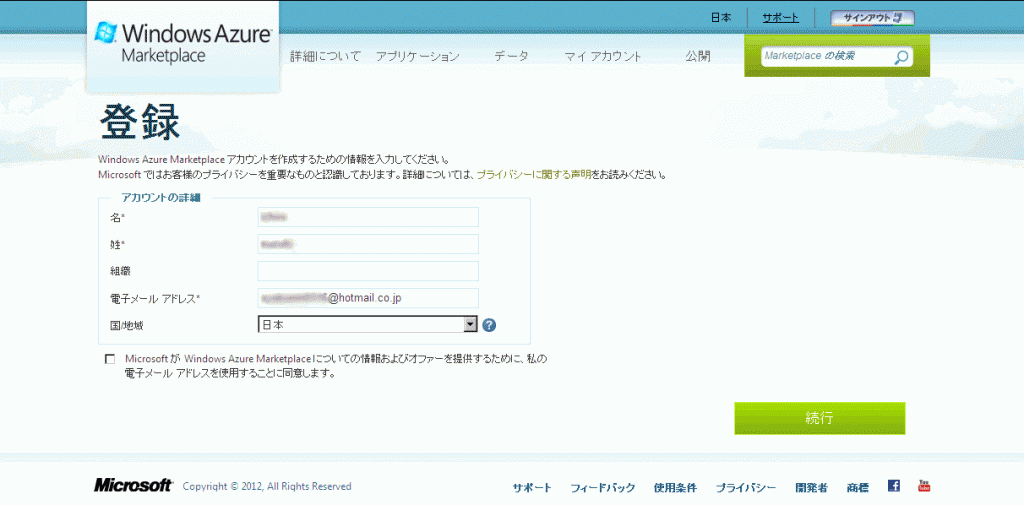Open the footer サポート link
This screenshot has width=1024, height=505.
[x=532, y=487]
